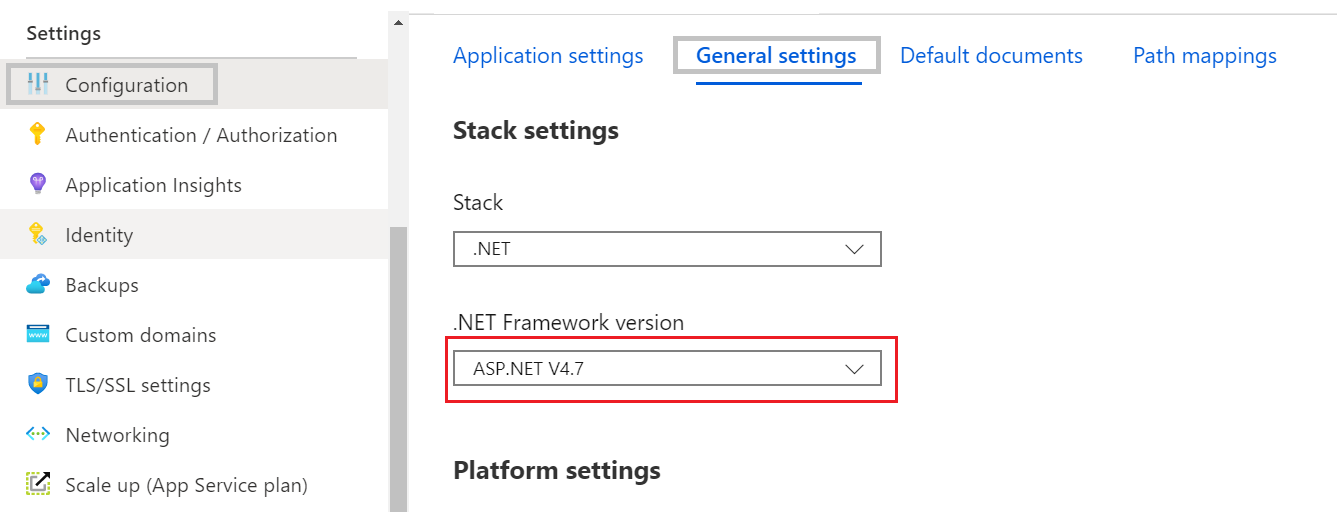Click the Custom domains www icon
The height and width of the screenshot is (512, 1337).
(38, 334)
